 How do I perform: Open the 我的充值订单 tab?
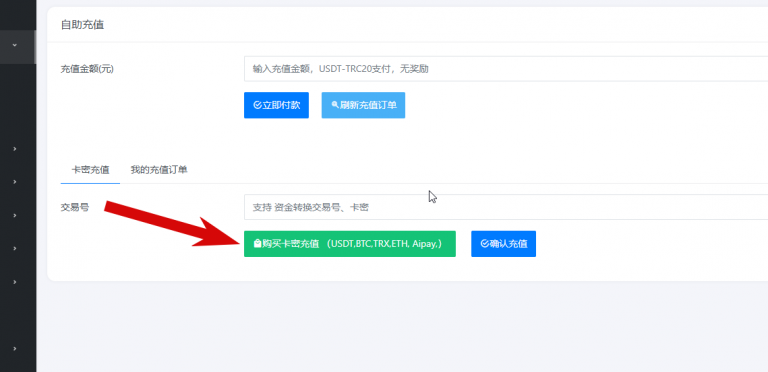point(159,170)
